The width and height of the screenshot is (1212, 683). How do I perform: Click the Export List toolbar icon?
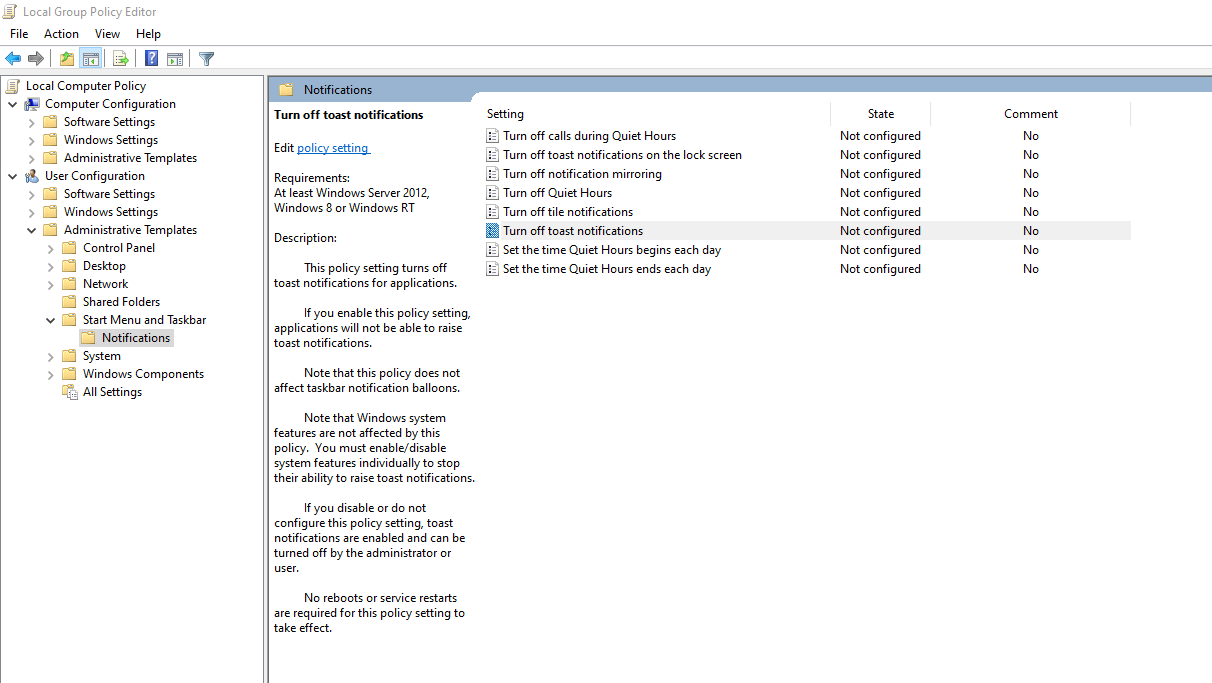pyautogui.click(x=120, y=58)
